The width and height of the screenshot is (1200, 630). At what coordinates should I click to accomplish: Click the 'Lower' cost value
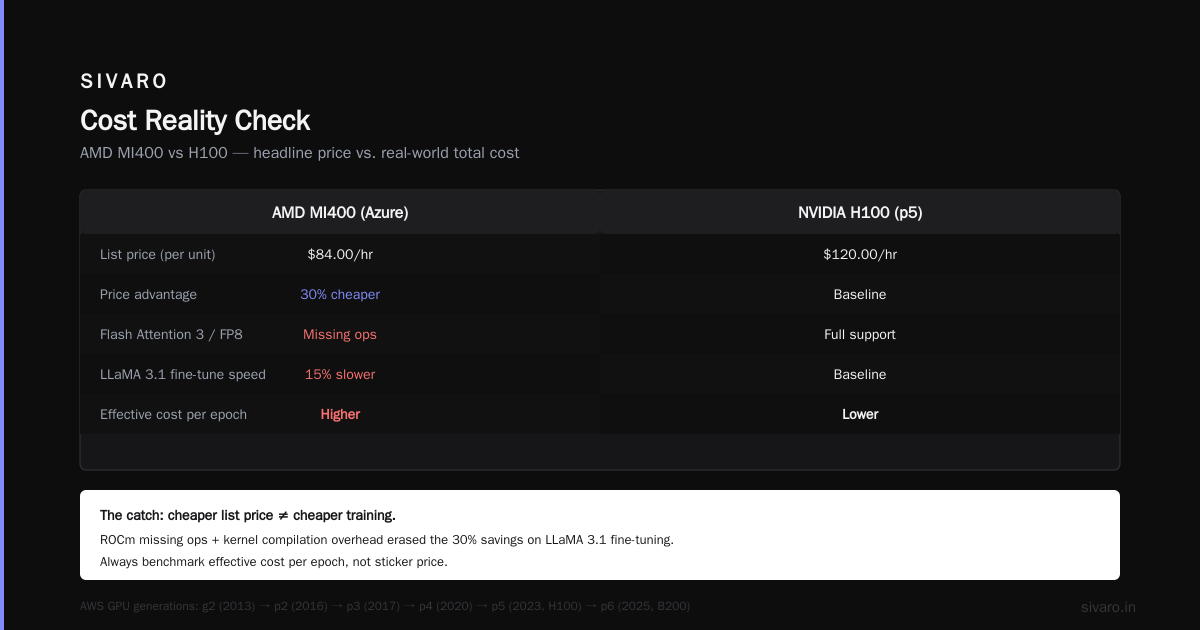(x=860, y=415)
